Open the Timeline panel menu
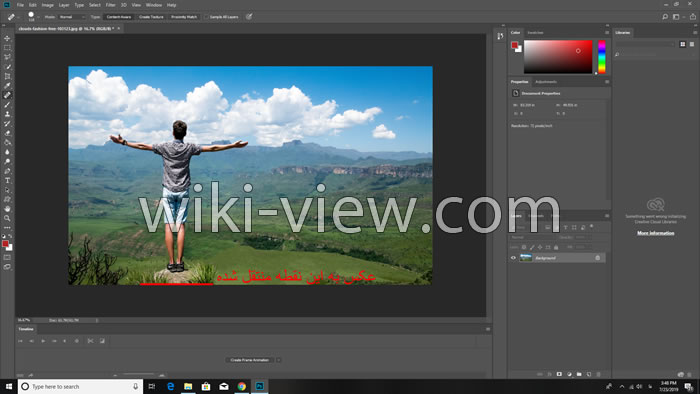This screenshot has height=394, width=700. coord(488,329)
